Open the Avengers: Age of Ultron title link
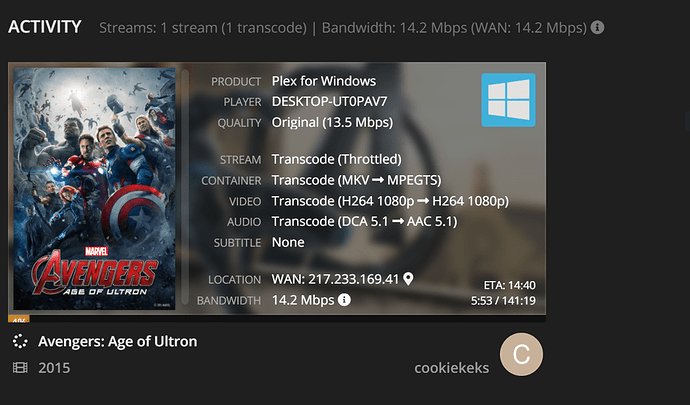The image size is (690, 405). pyautogui.click(x=117, y=341)
